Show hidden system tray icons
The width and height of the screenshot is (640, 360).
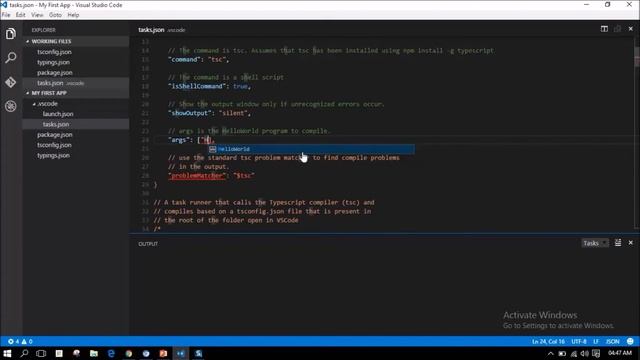[551, 354]
